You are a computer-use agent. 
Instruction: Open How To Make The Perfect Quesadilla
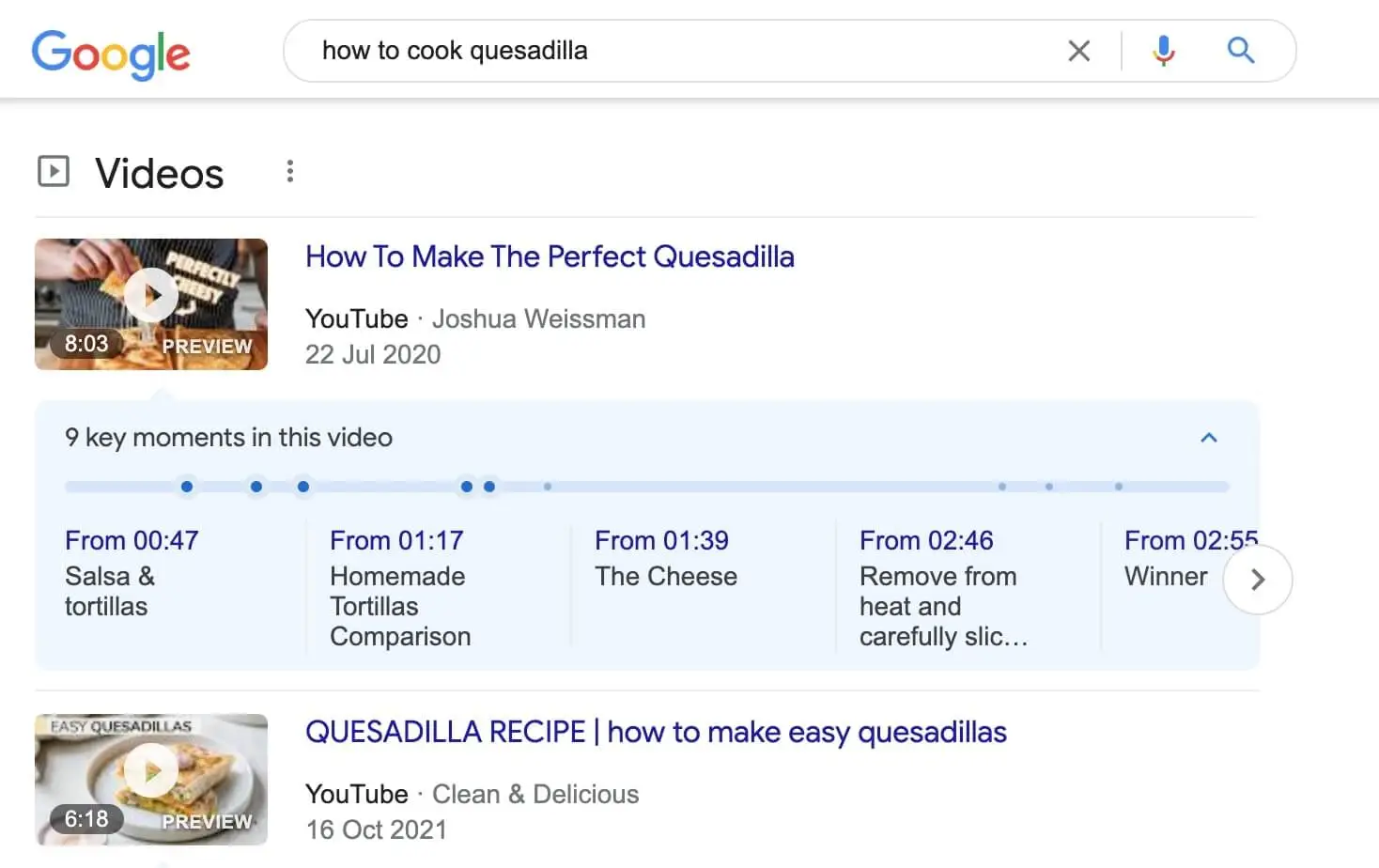click(550, 256)
